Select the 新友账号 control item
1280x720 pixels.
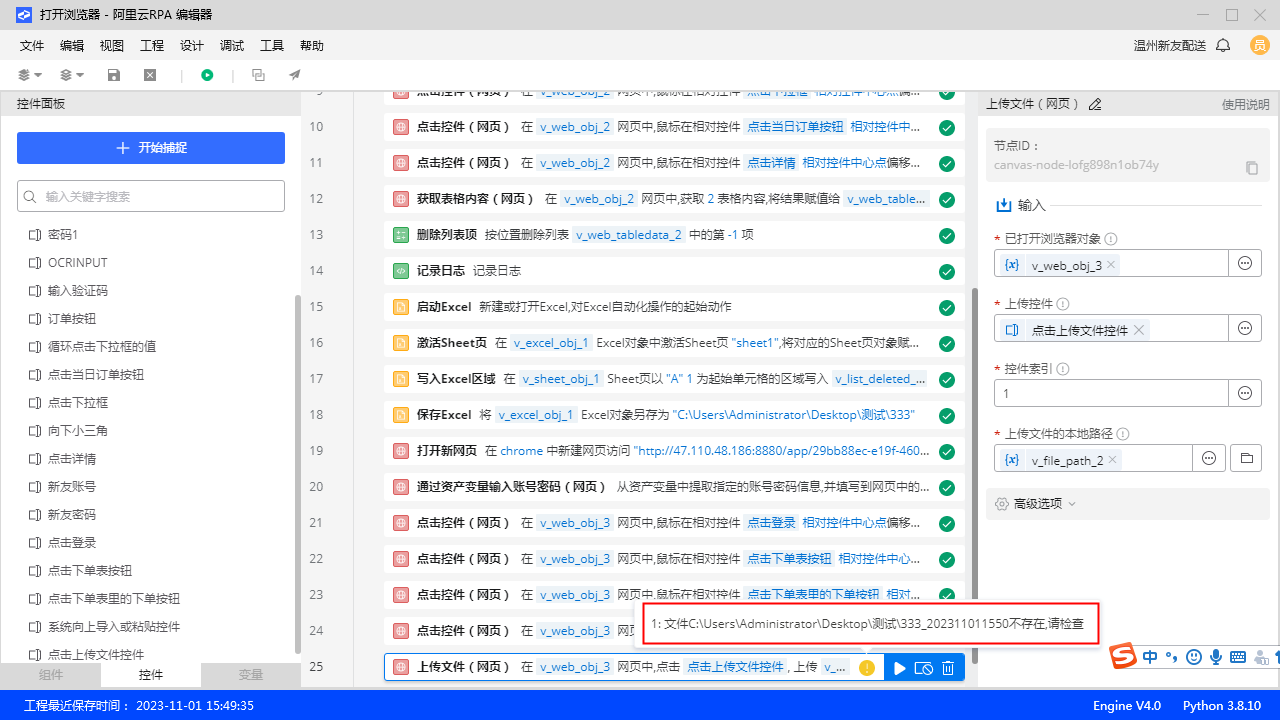[72, 486]
